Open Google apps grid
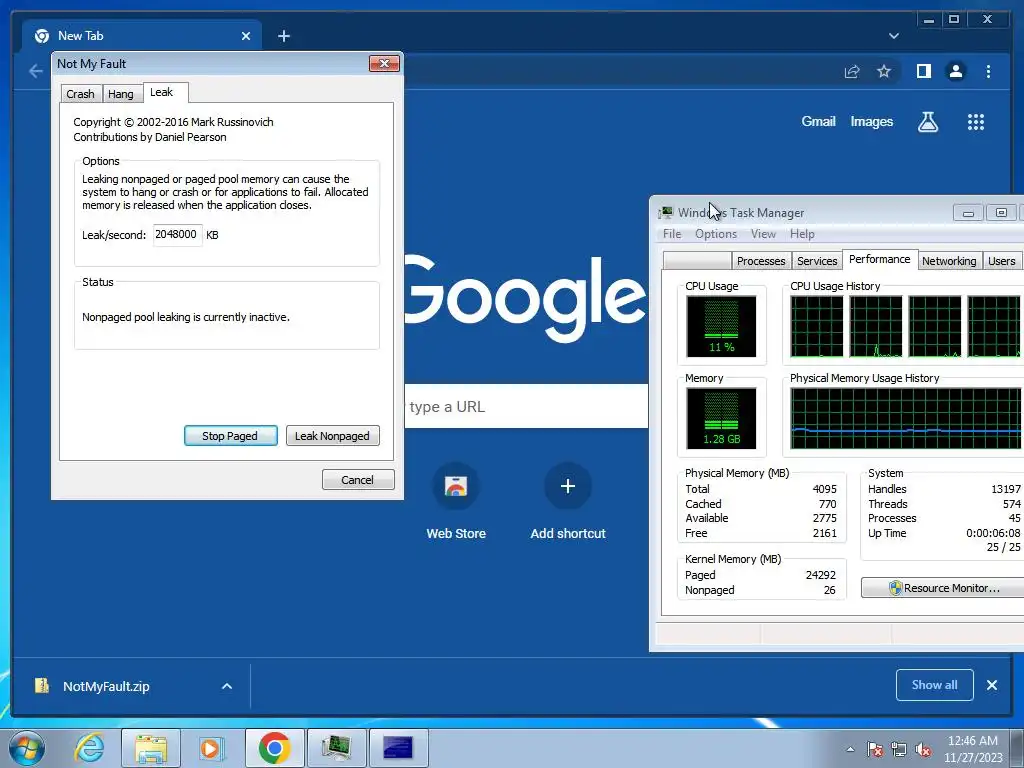Screen dimensions: 1024x768 (976, 121)
